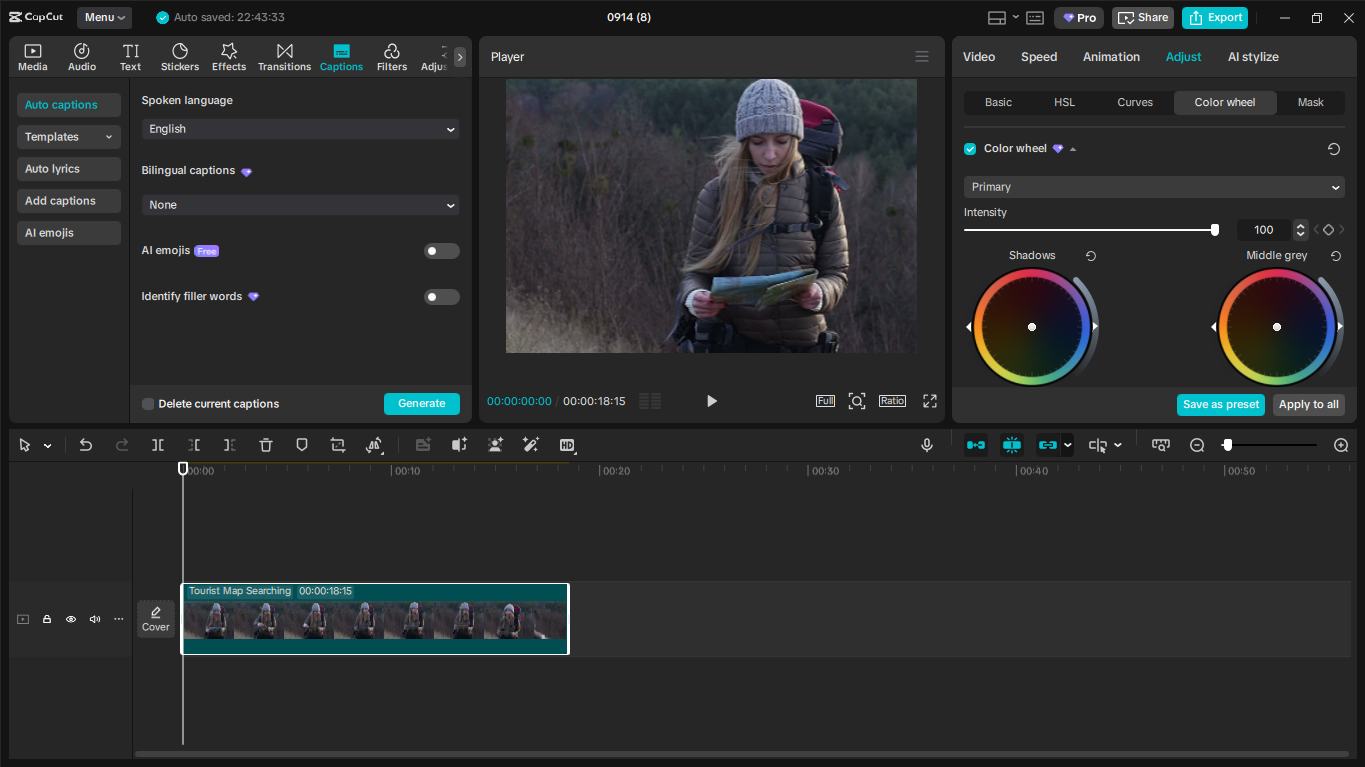Viewport: 1365px width, 767px height.
Task: Open the Filters panel
Action: tap(391, 56)
